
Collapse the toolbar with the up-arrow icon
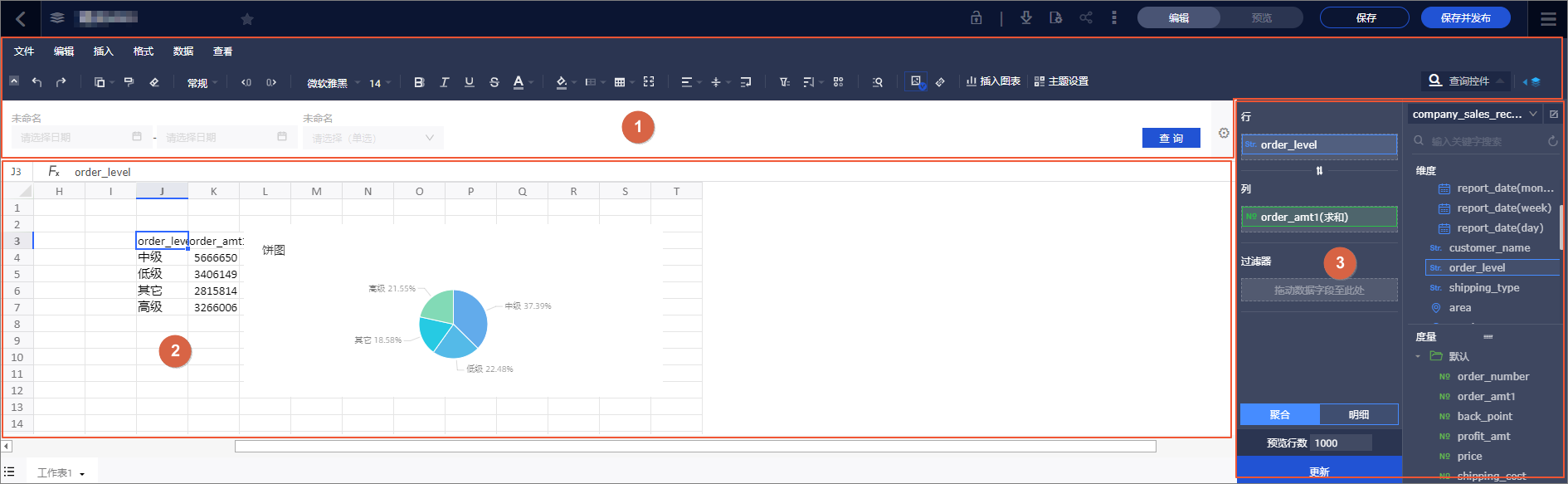point(14,81)
